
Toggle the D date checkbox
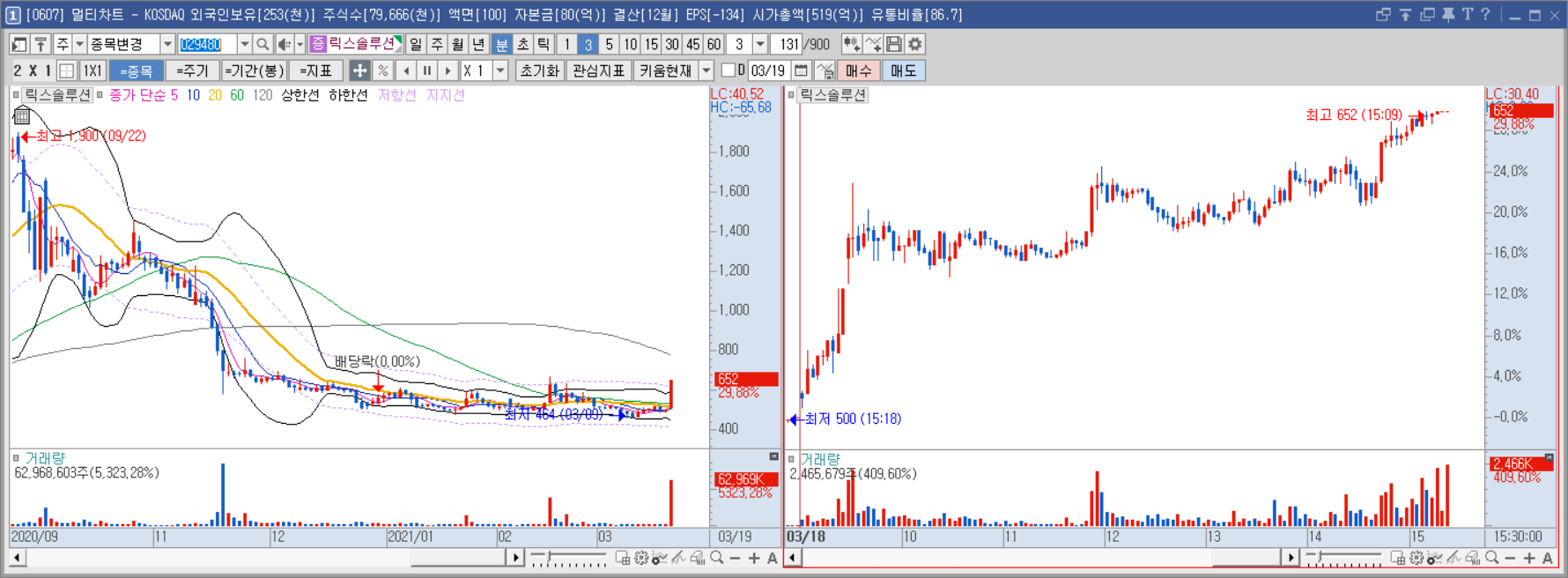pyautogui.click(x=729, y=70)
